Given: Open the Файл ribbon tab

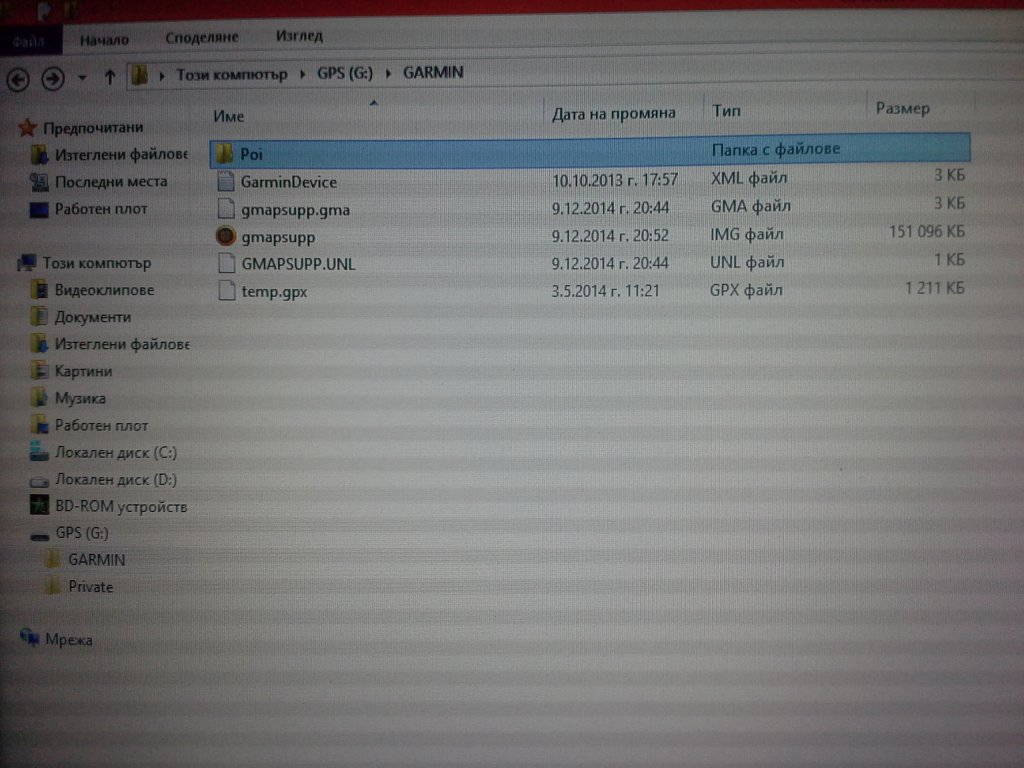Looking at the screenshot, I should 29,41.
